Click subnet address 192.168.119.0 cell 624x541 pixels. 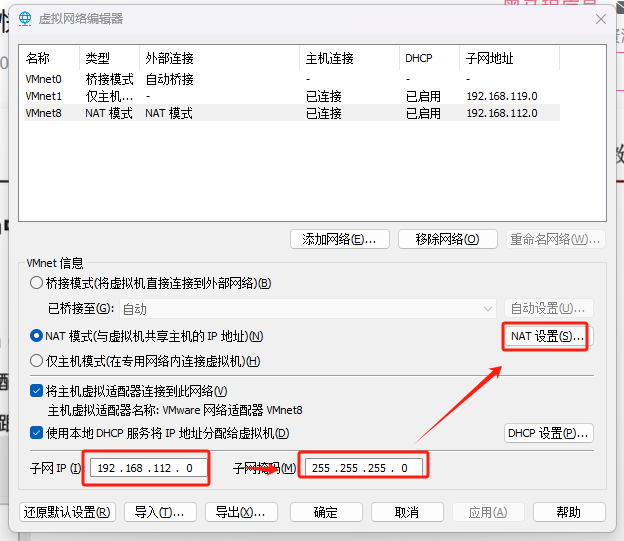pos(502,96)
